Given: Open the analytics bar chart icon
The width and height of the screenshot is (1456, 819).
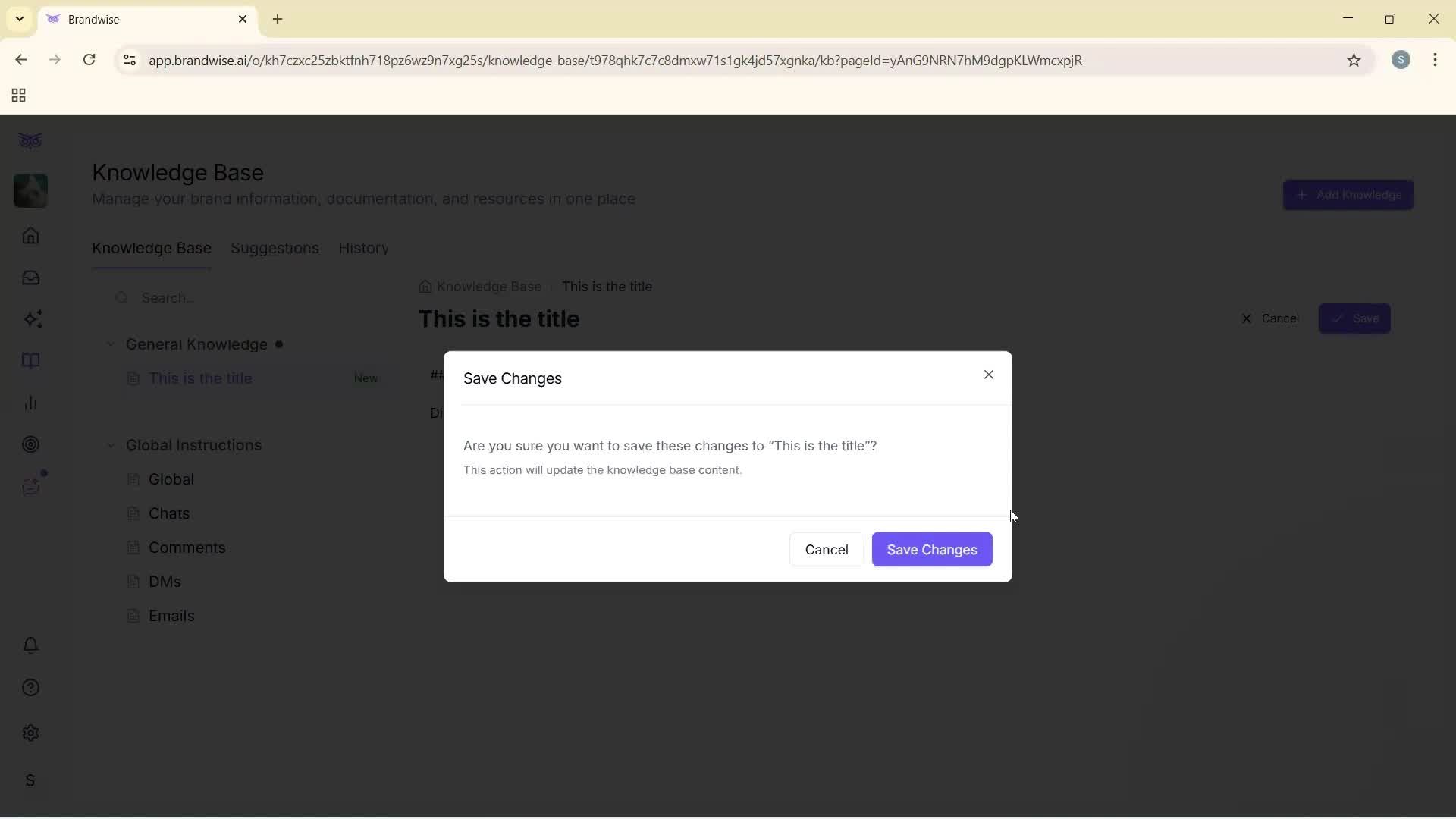Looking at the screenshot, I should click(30, 403).
